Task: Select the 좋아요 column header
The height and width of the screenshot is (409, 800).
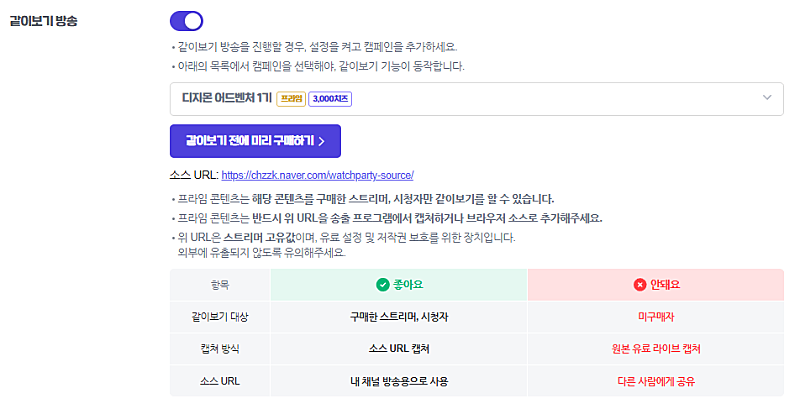Action: 399,285
